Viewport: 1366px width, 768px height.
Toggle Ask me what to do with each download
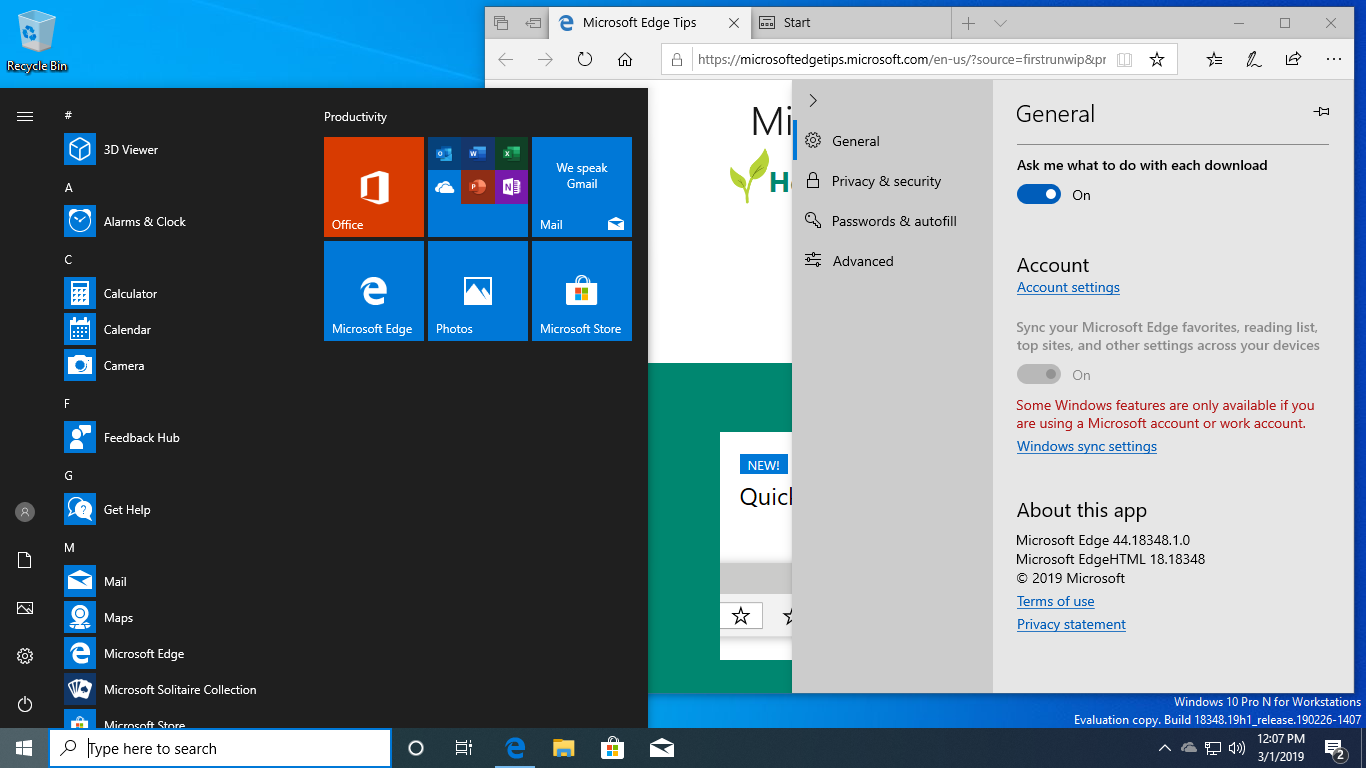point(1039,195)
